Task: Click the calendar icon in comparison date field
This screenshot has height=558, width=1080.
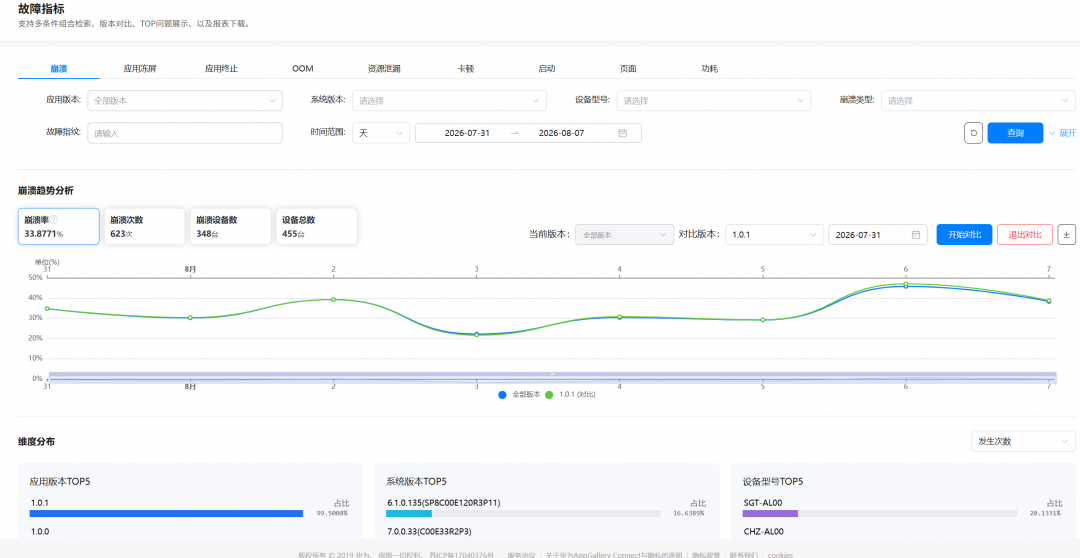Action: pos(916,235)
